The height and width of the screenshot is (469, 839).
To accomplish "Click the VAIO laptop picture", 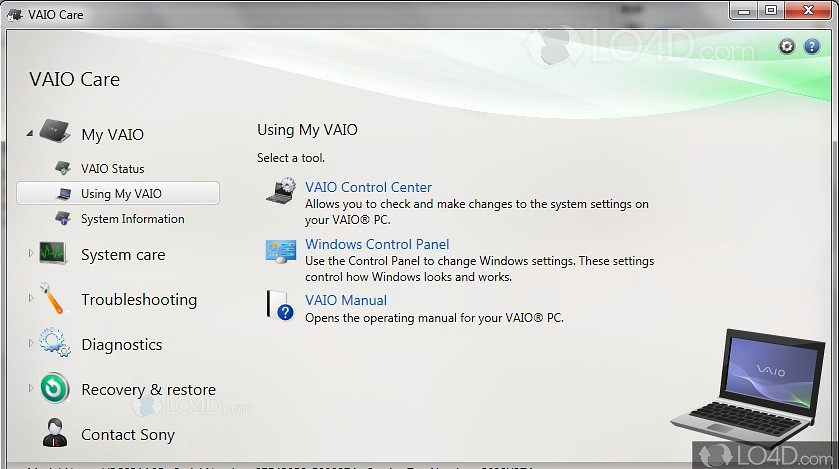I will 748,389.
